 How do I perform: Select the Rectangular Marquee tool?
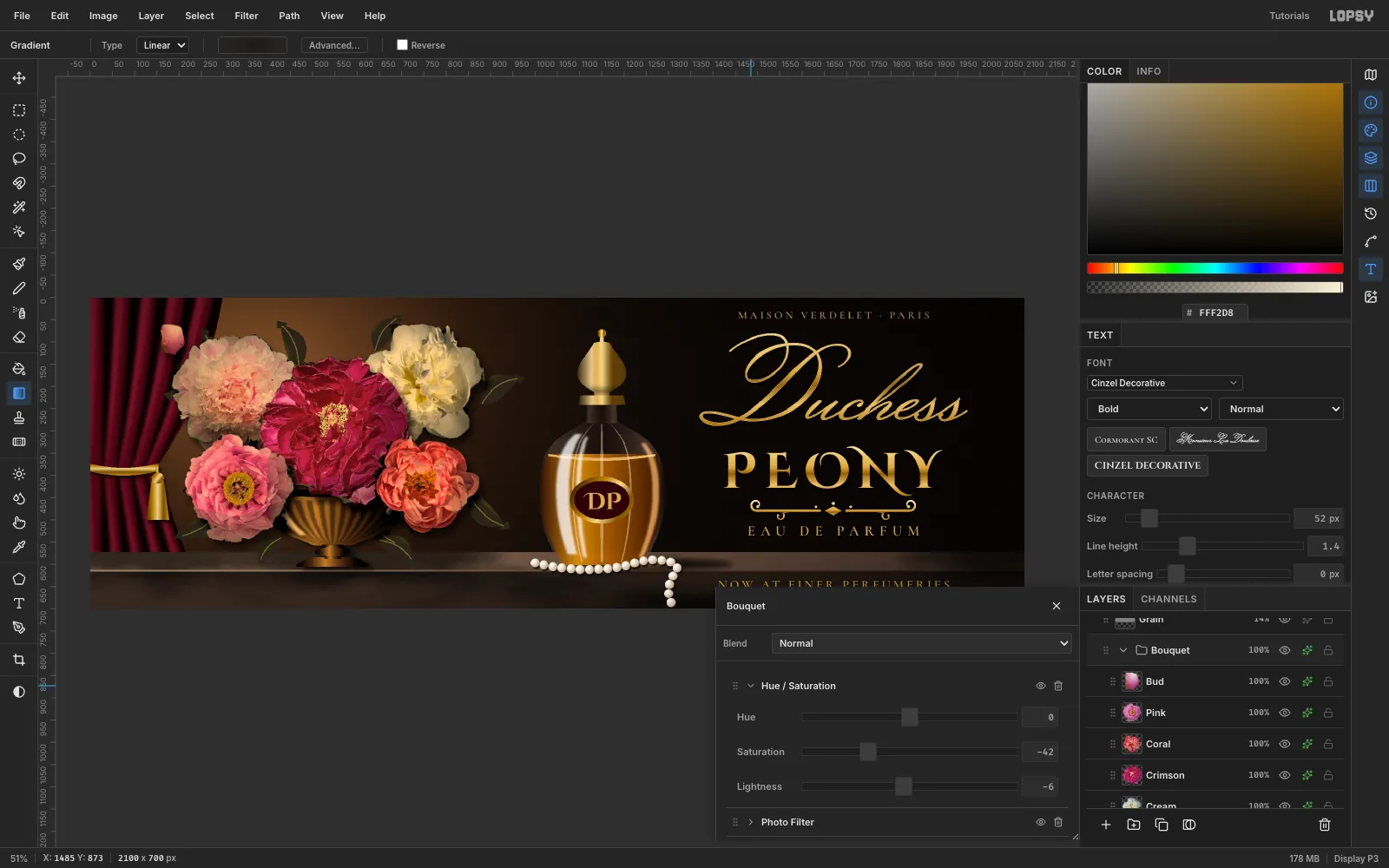point(19,110)
